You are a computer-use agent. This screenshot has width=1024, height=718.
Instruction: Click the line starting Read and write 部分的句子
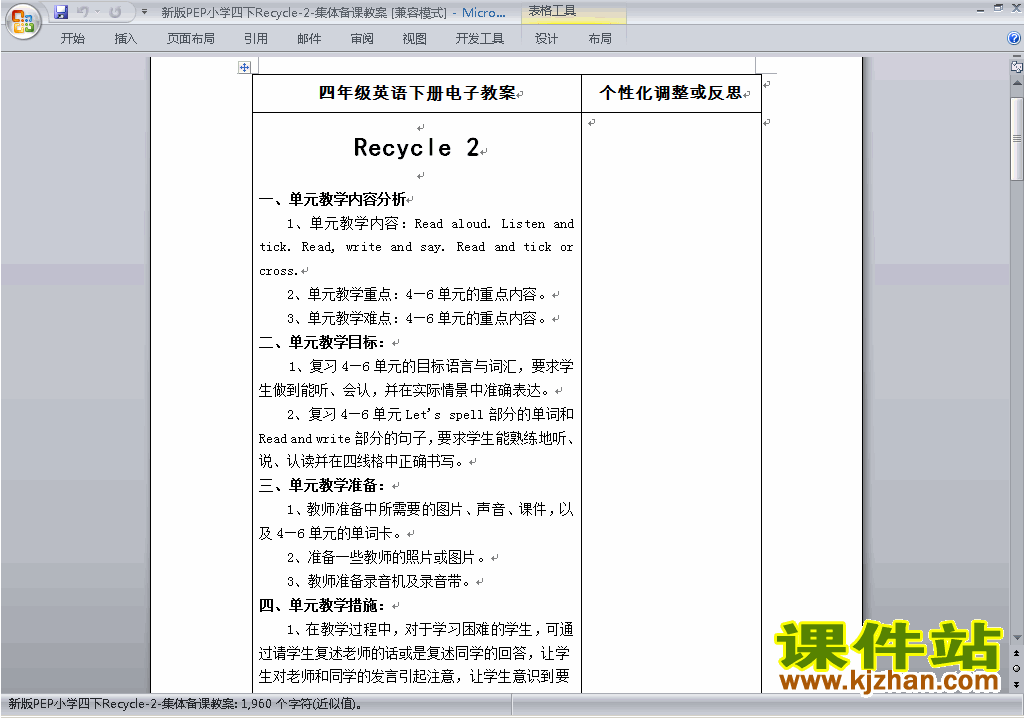pos(416,438)
